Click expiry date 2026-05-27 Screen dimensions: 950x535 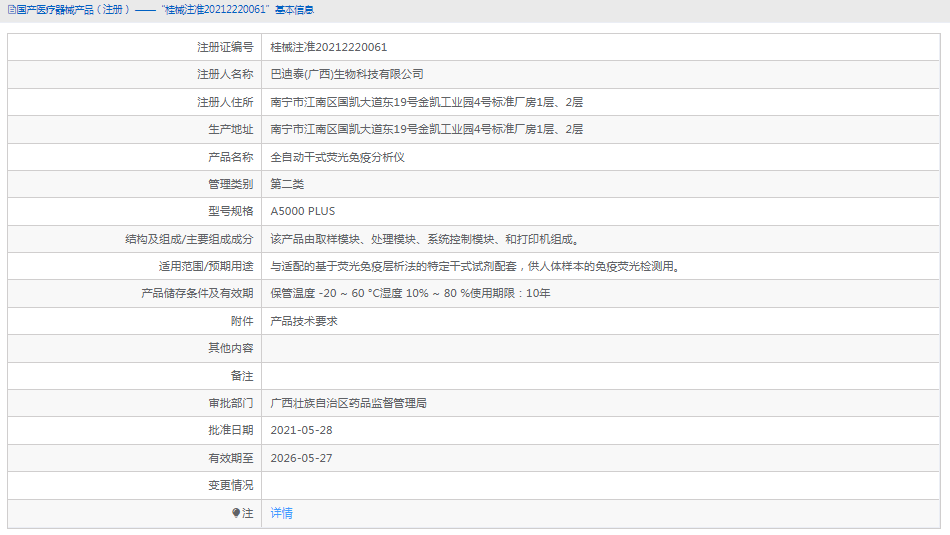(x=301, y=458)
